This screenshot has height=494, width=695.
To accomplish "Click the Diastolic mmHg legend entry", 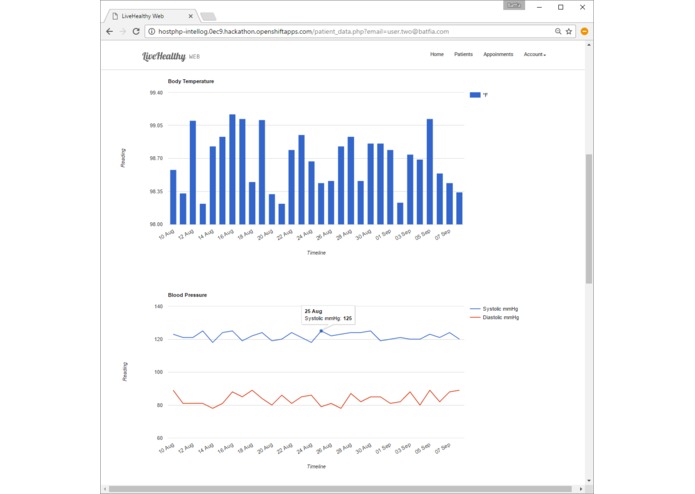I will click(494, 317).
